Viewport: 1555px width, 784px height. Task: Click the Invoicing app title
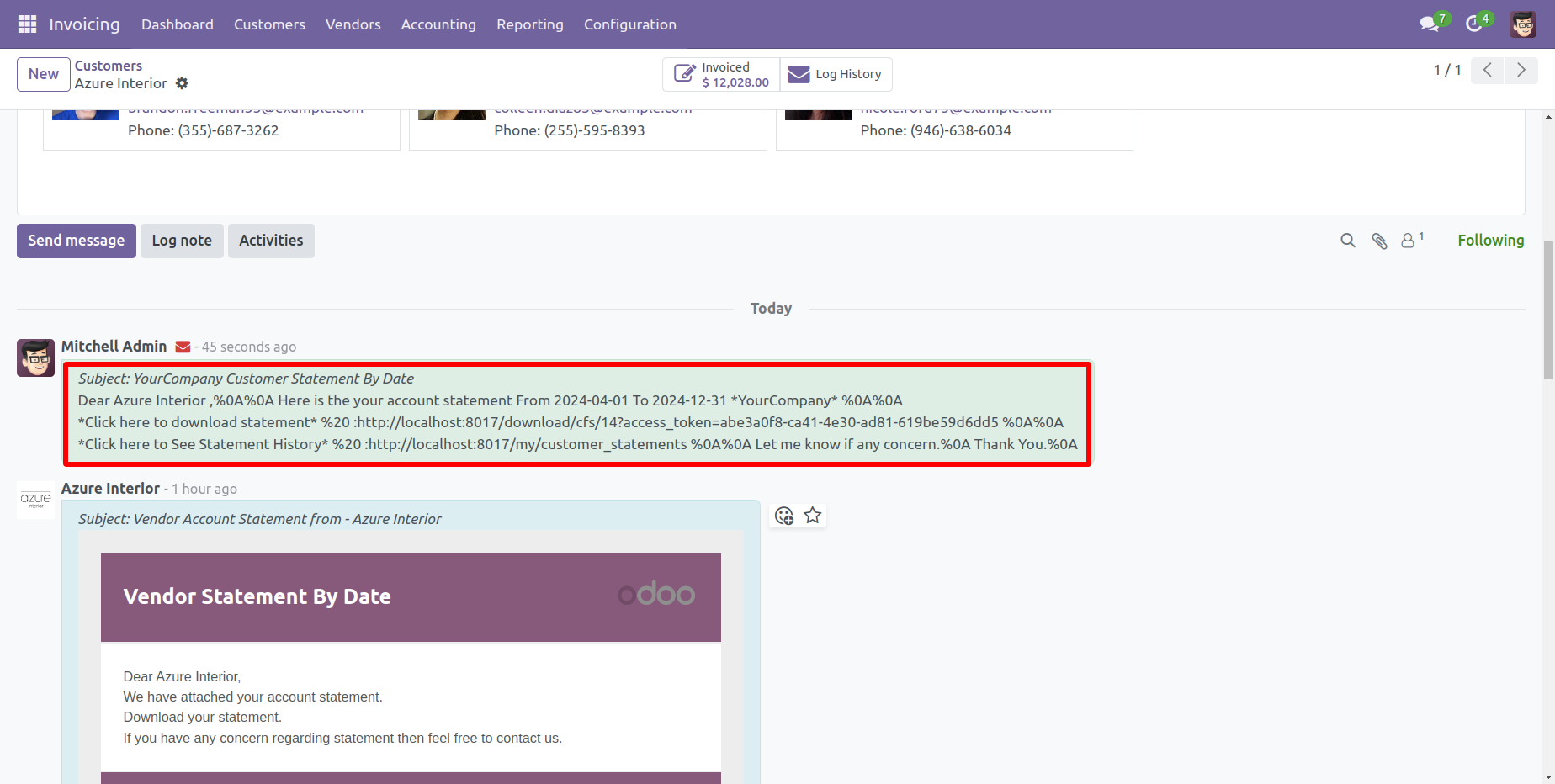coord(84,24)
